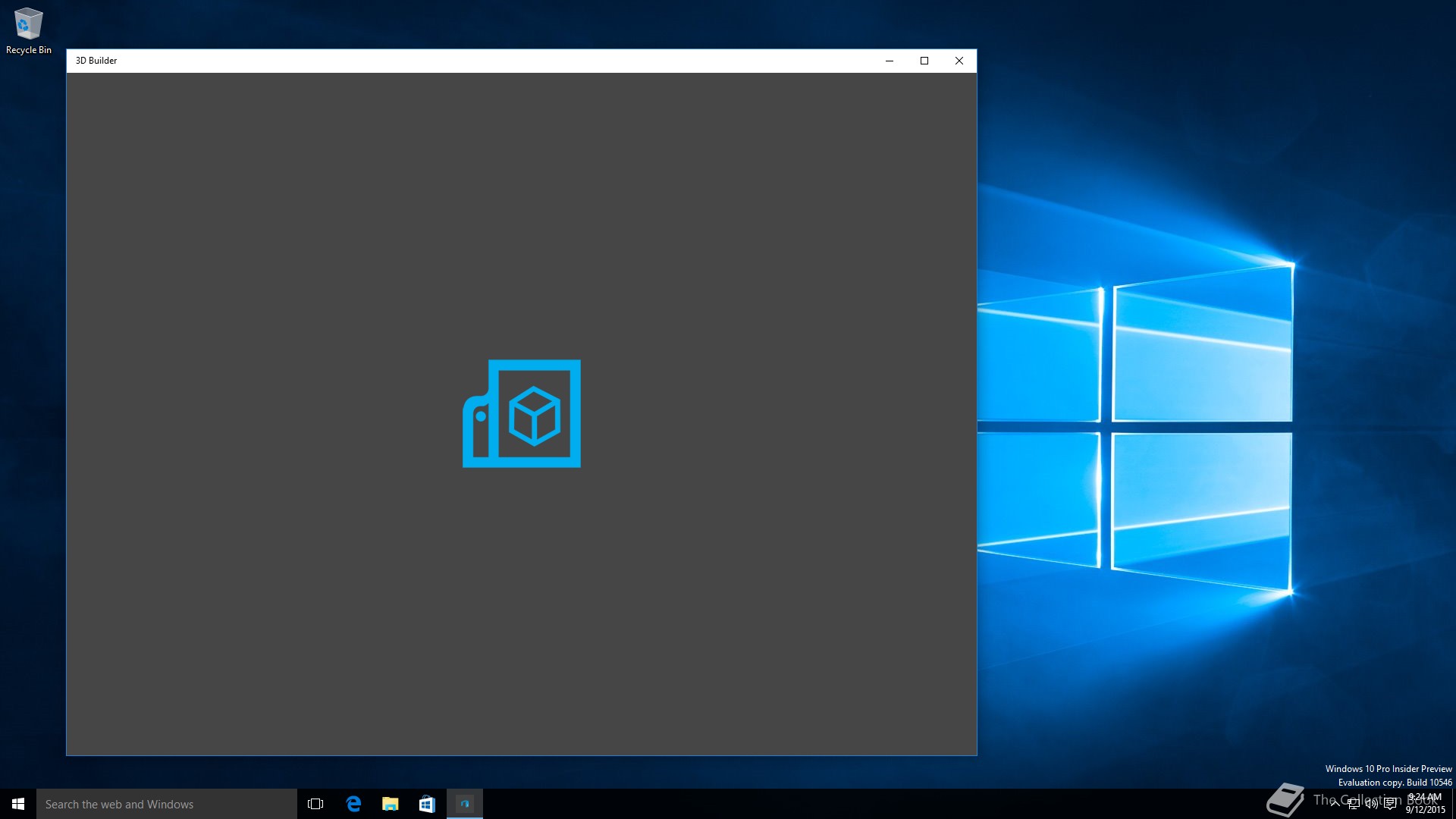
Task: Launch Microsoft Edge from the taskbar
Action: tap(353, 804)
